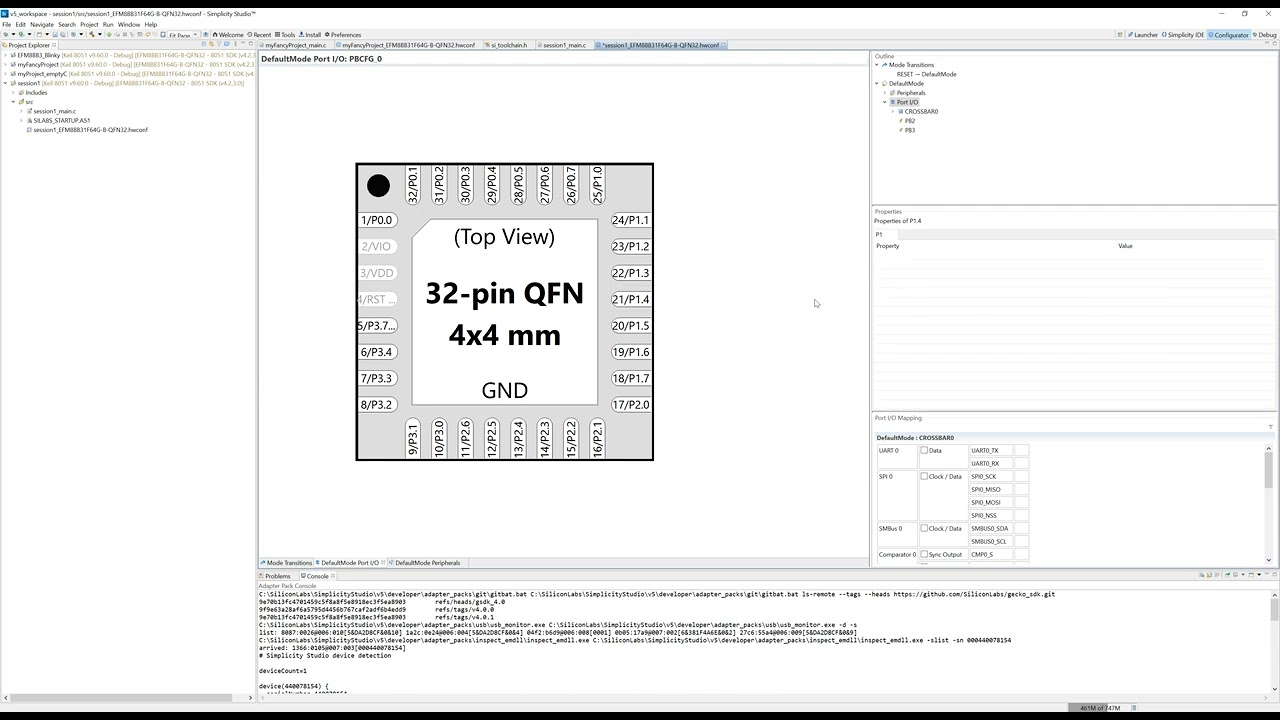1280x720 pixels.
Task: Open the Window menu
Action: click(129, 24)
